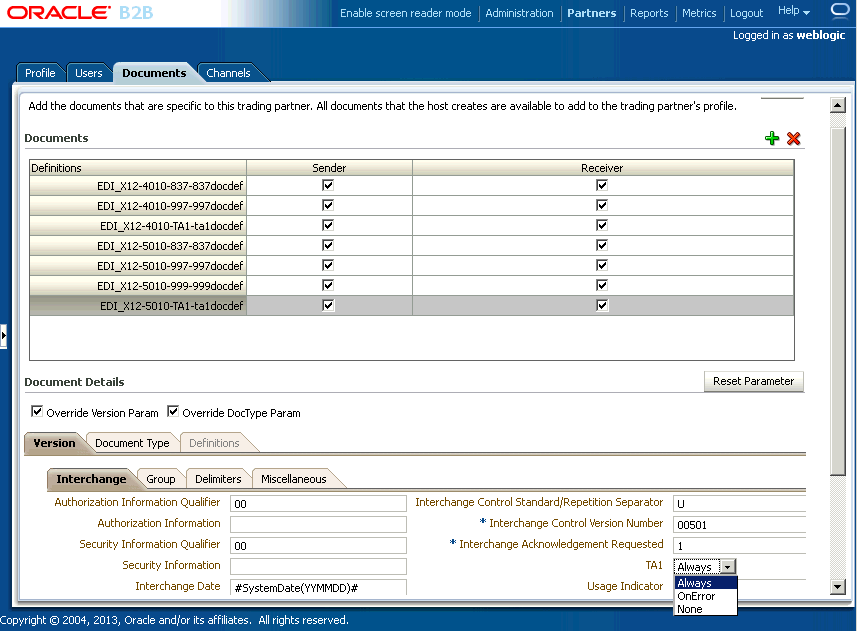Switch to the Document Type tab
The width and height of the screenshot is (857, 631).
coord(132,443)
